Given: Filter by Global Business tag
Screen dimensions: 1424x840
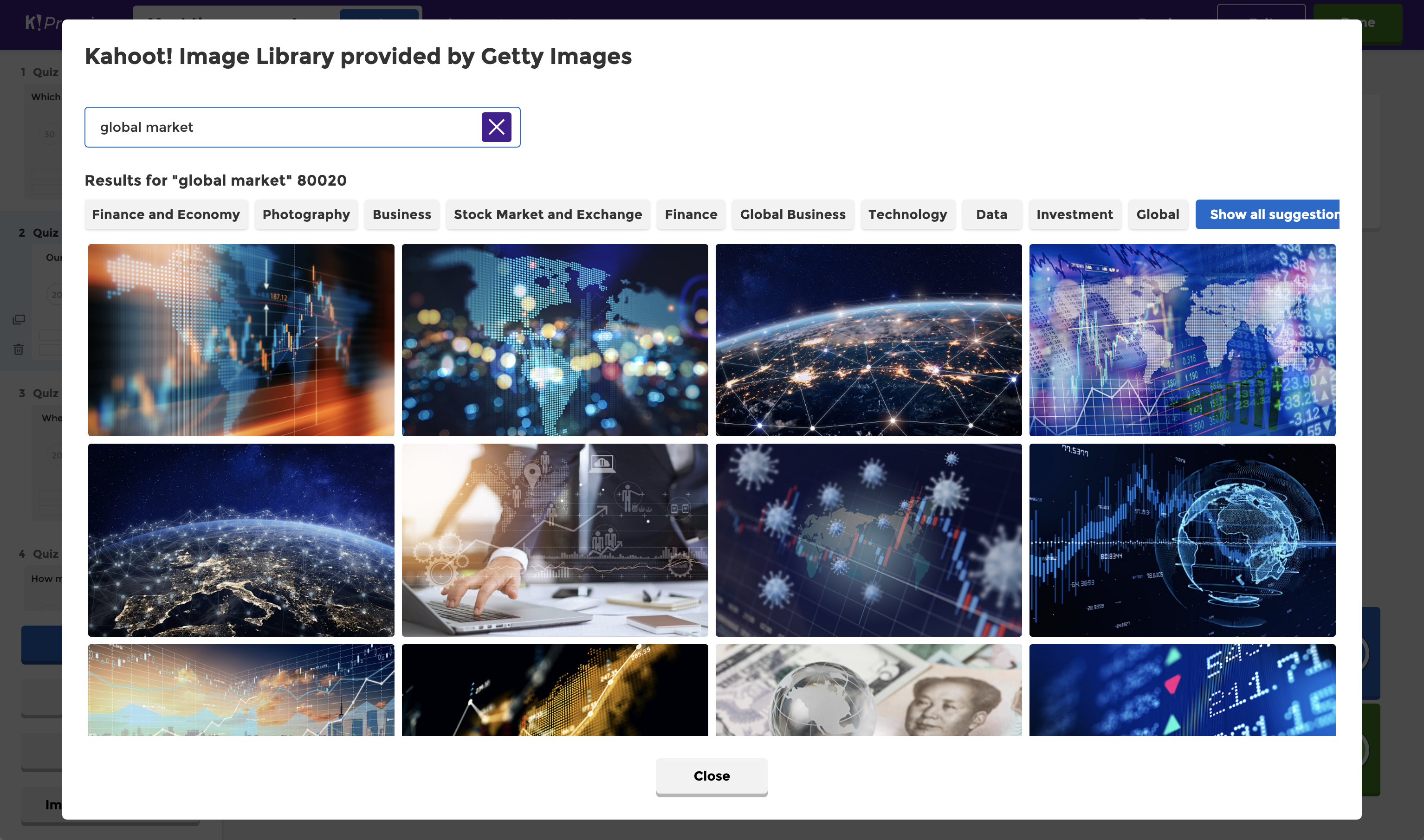Looking at the screenshot, I should (x=793, y=214).
